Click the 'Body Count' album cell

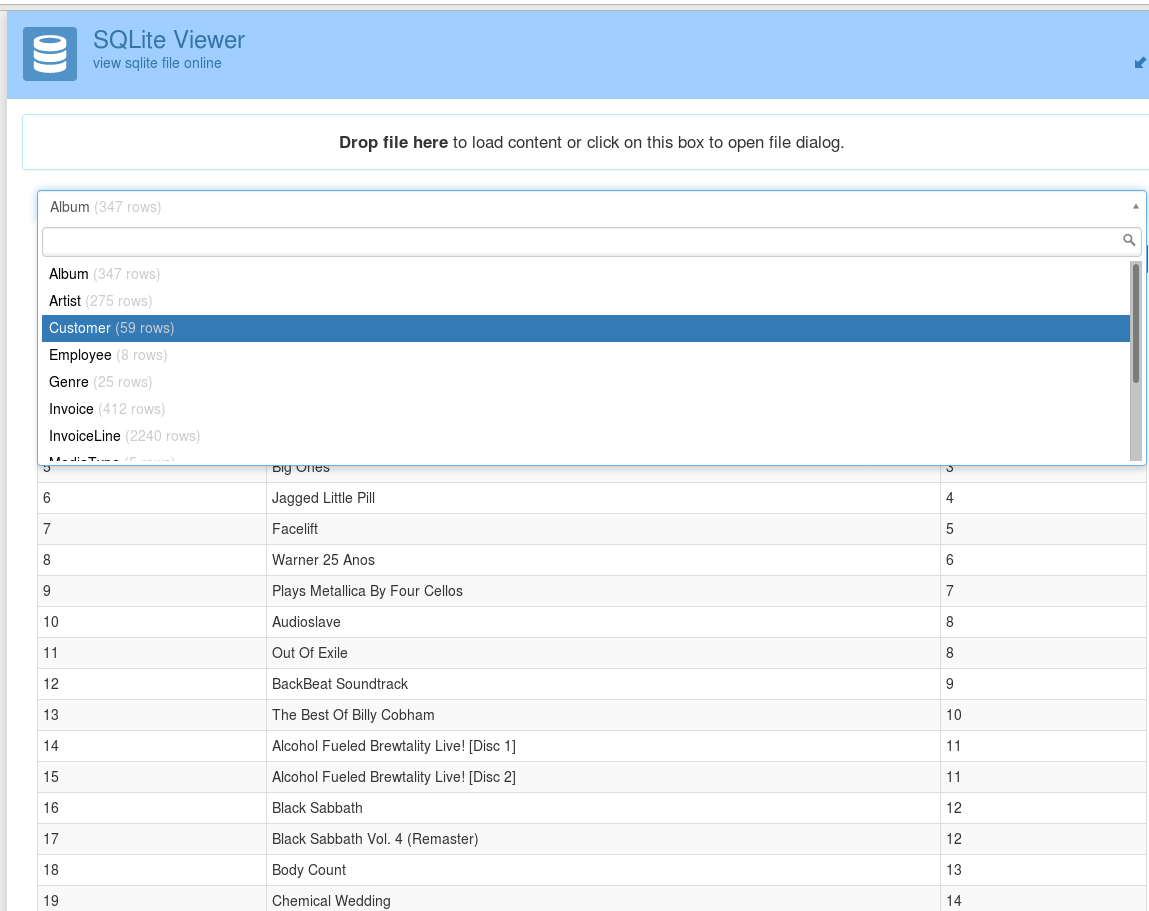[603, 870]
